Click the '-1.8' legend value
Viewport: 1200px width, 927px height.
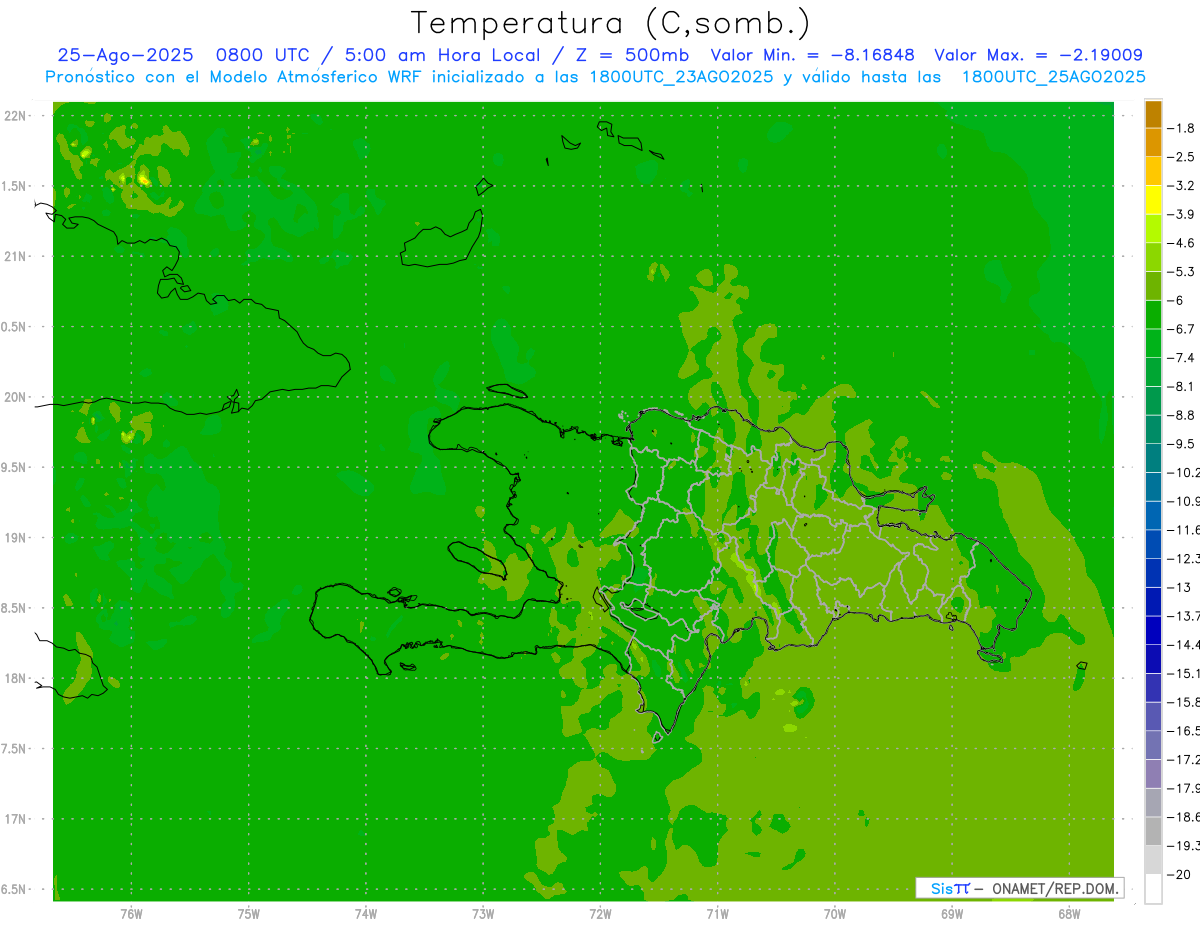click(x=1183, y=128)
